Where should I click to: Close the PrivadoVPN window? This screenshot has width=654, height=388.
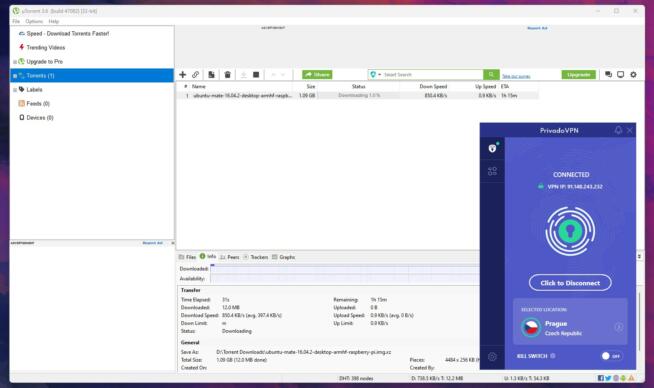click(x=630, y=130)
